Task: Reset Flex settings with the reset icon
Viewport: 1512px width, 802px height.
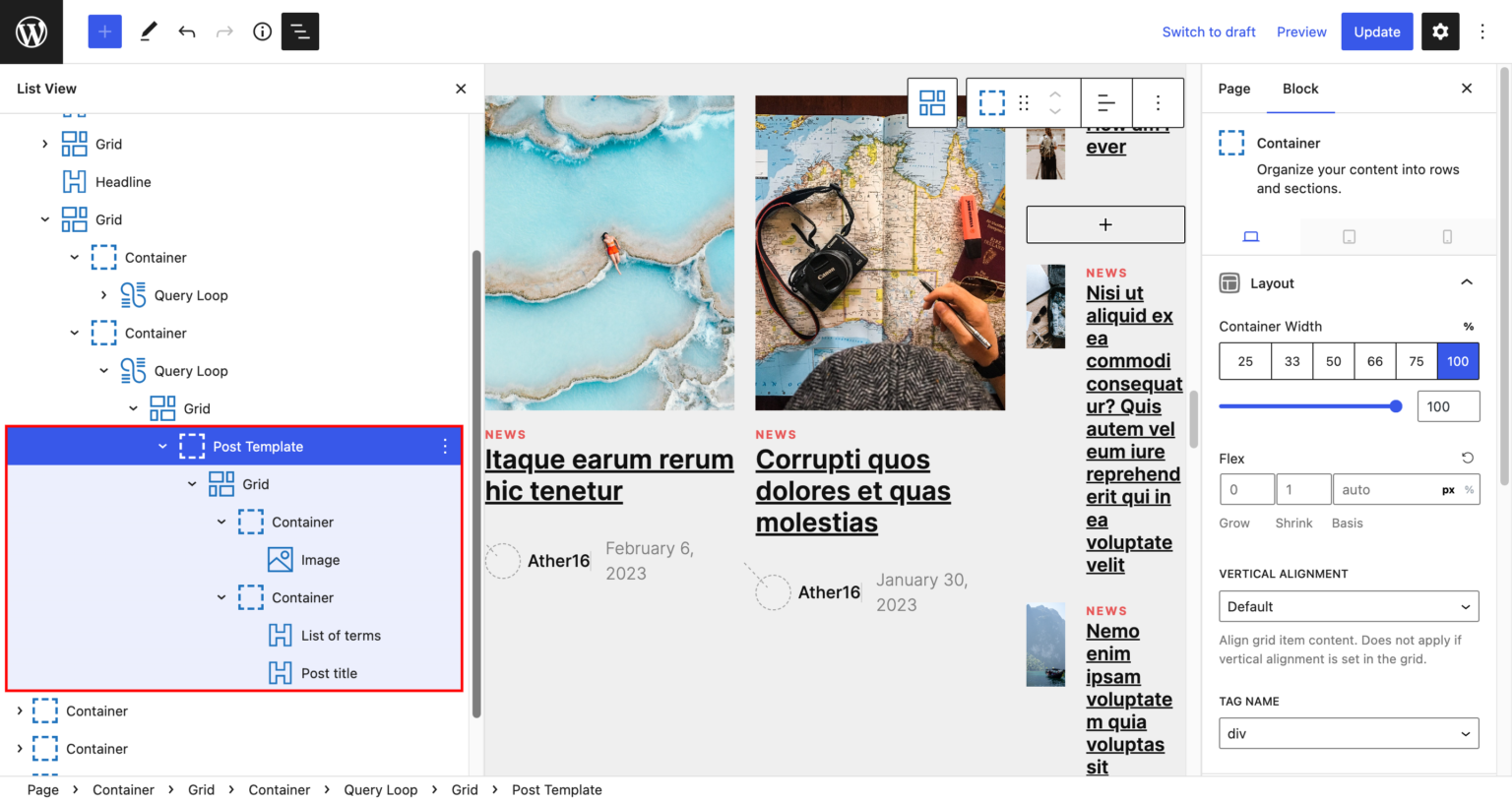Action: click(1467, 458)
